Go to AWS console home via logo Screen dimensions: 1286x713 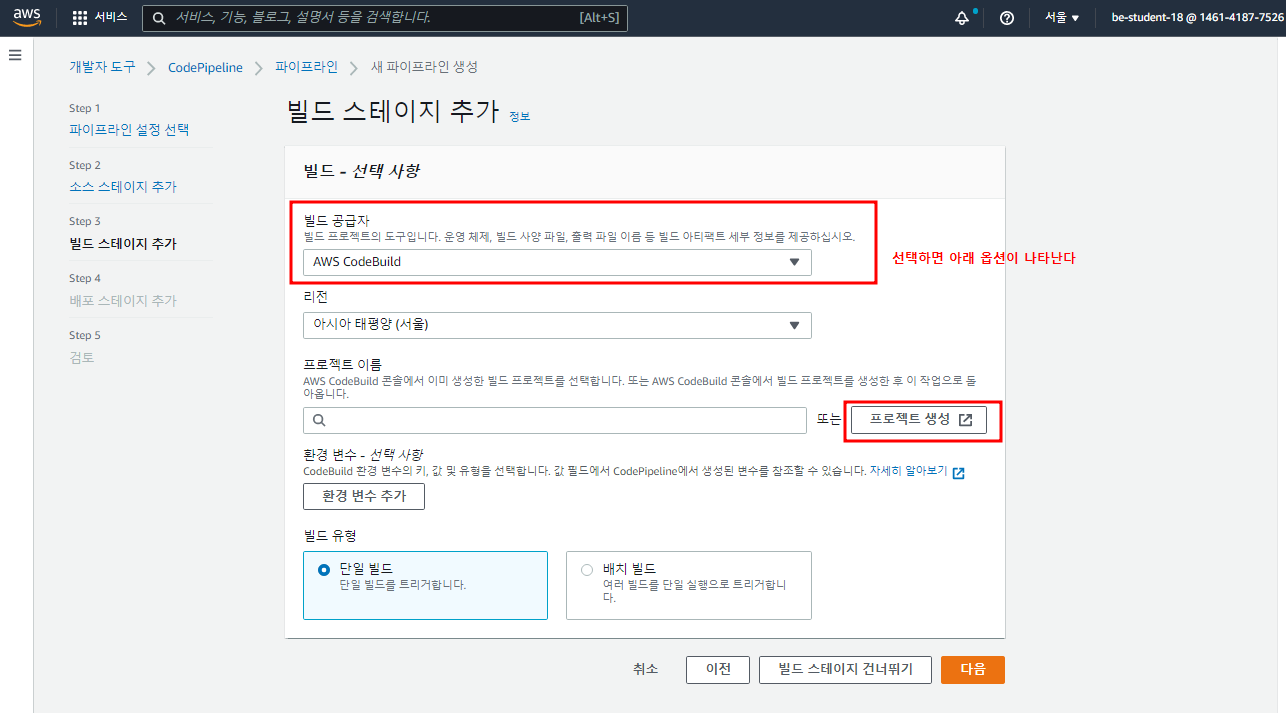click(27, 17)
